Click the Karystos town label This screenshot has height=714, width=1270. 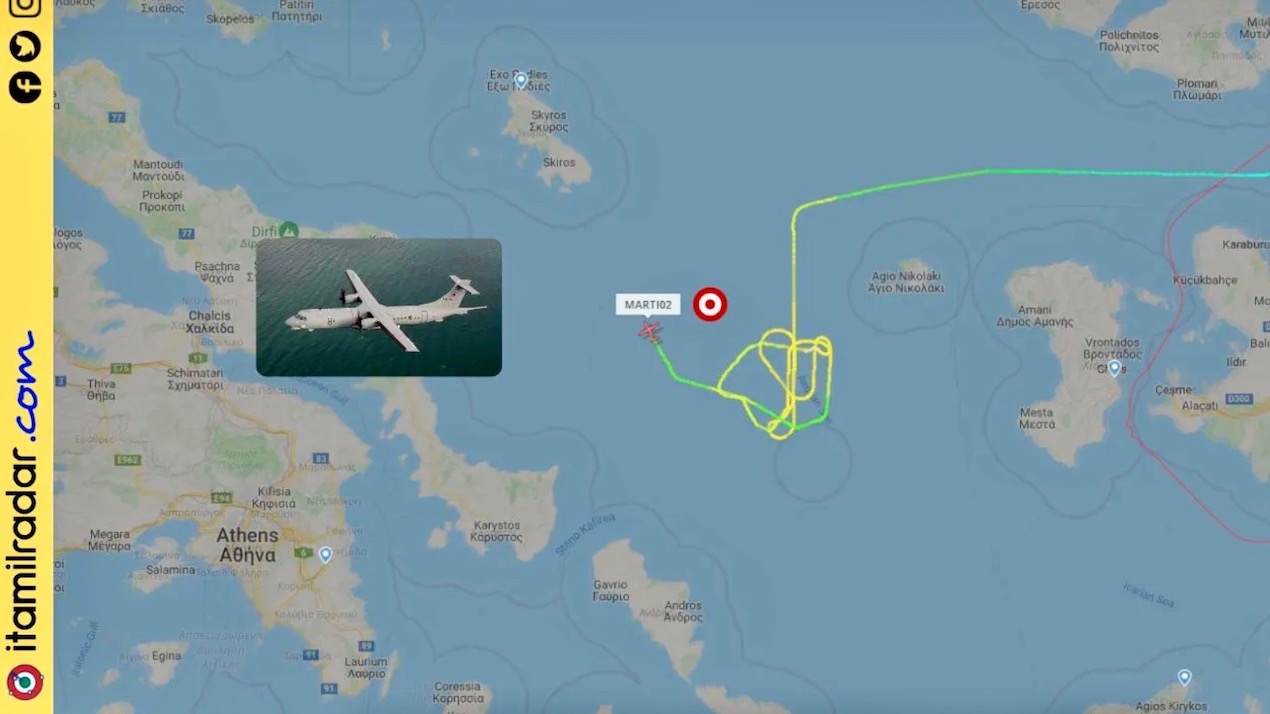[x=496, y=531]
